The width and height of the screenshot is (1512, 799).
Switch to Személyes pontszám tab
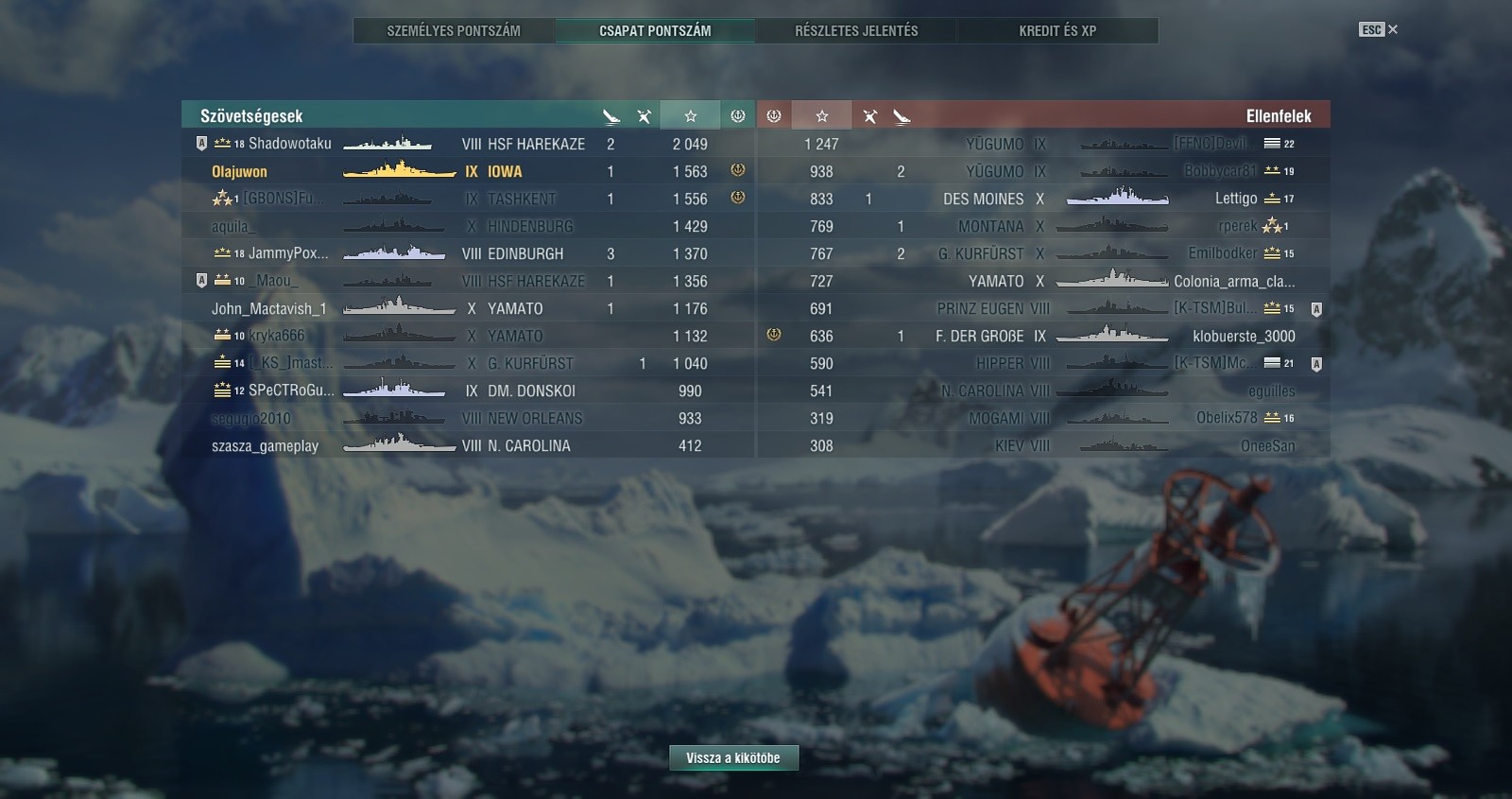454,30
